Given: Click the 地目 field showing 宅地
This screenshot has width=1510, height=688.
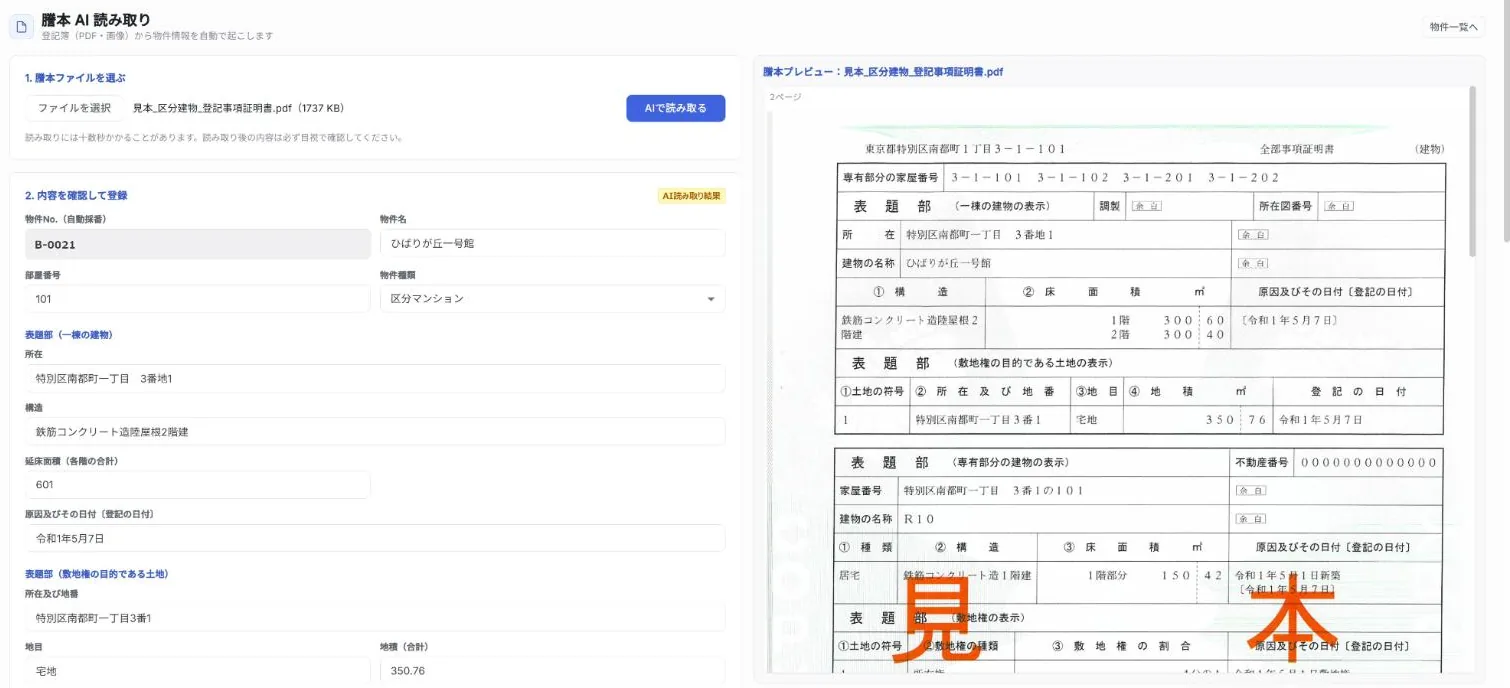Looking at the screenshot, I should point(198,671).
